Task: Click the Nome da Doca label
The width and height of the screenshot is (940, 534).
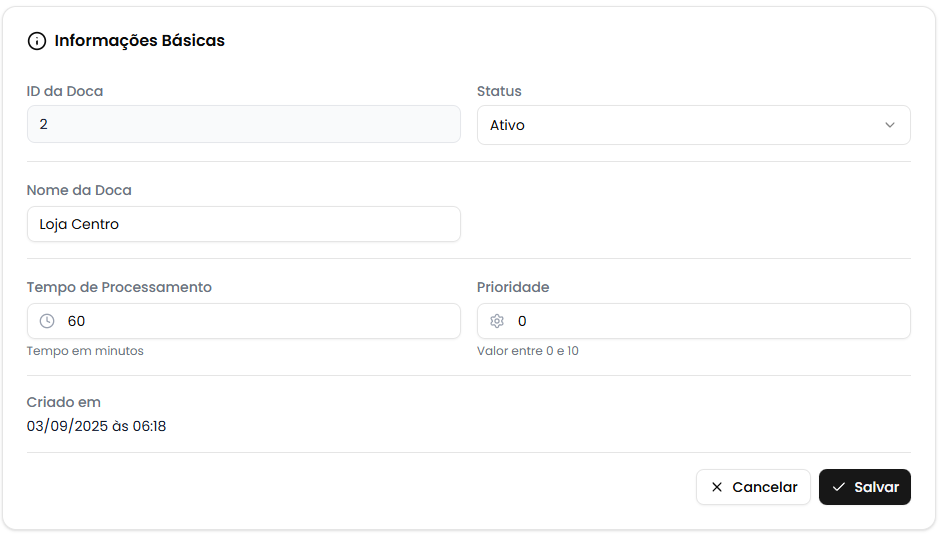Action: (x=79, y=190)
